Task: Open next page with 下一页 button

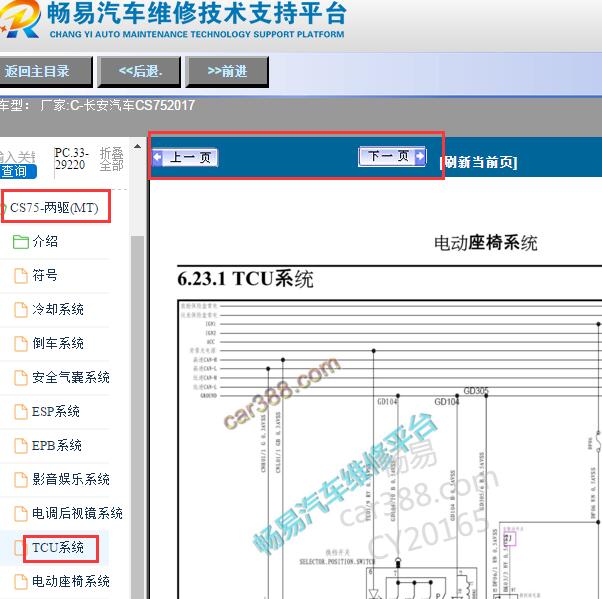Action: coord(392,156)
